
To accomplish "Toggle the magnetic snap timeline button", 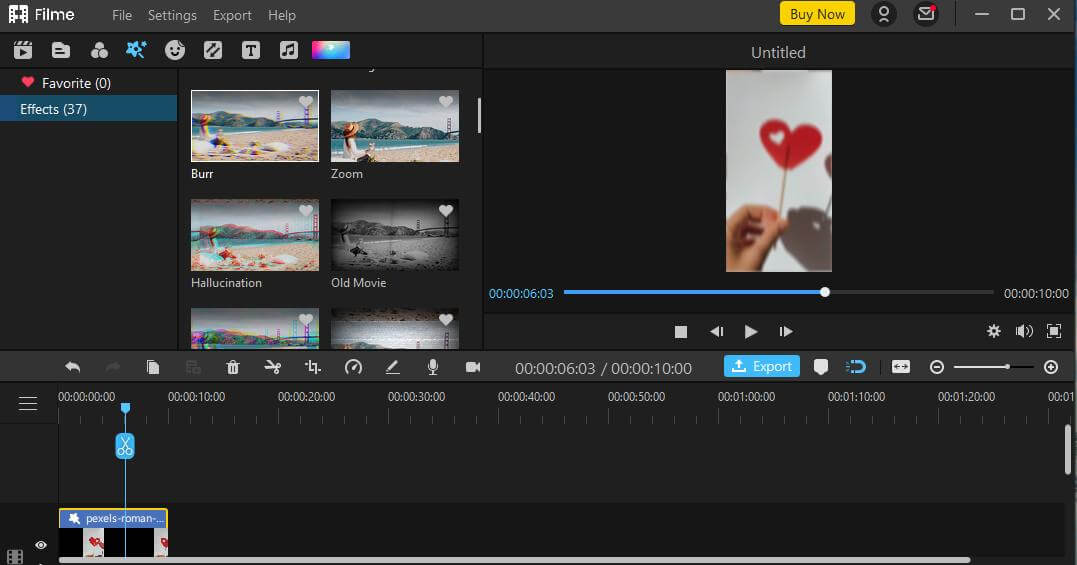I will pos(856,367).
